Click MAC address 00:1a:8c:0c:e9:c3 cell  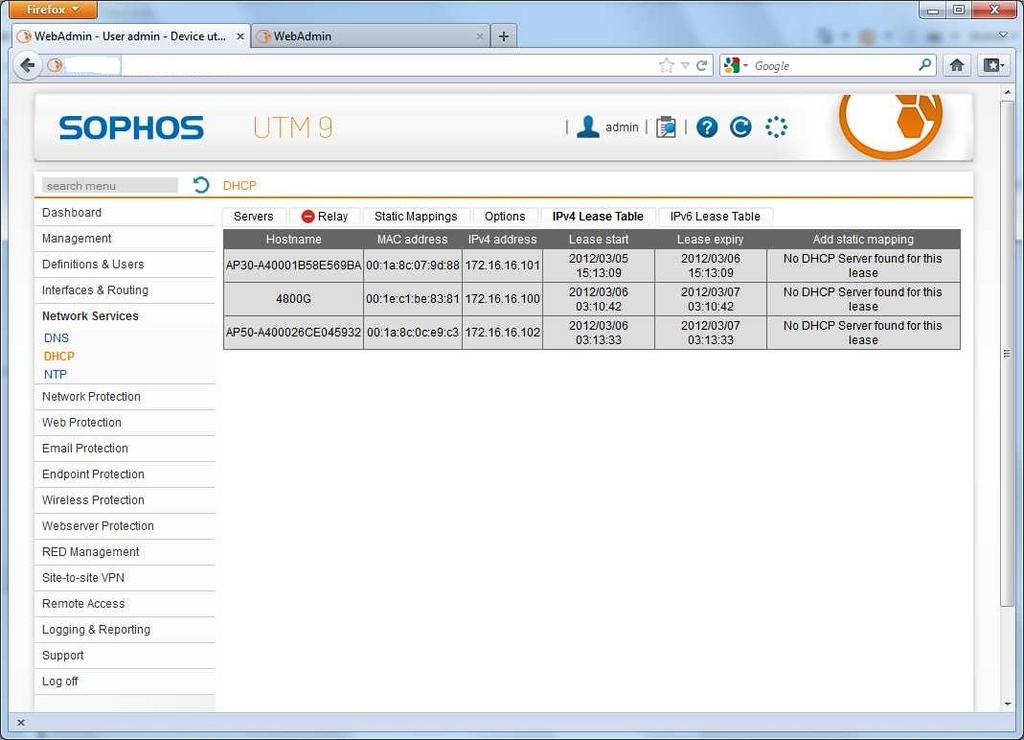(x=412, y=332)
